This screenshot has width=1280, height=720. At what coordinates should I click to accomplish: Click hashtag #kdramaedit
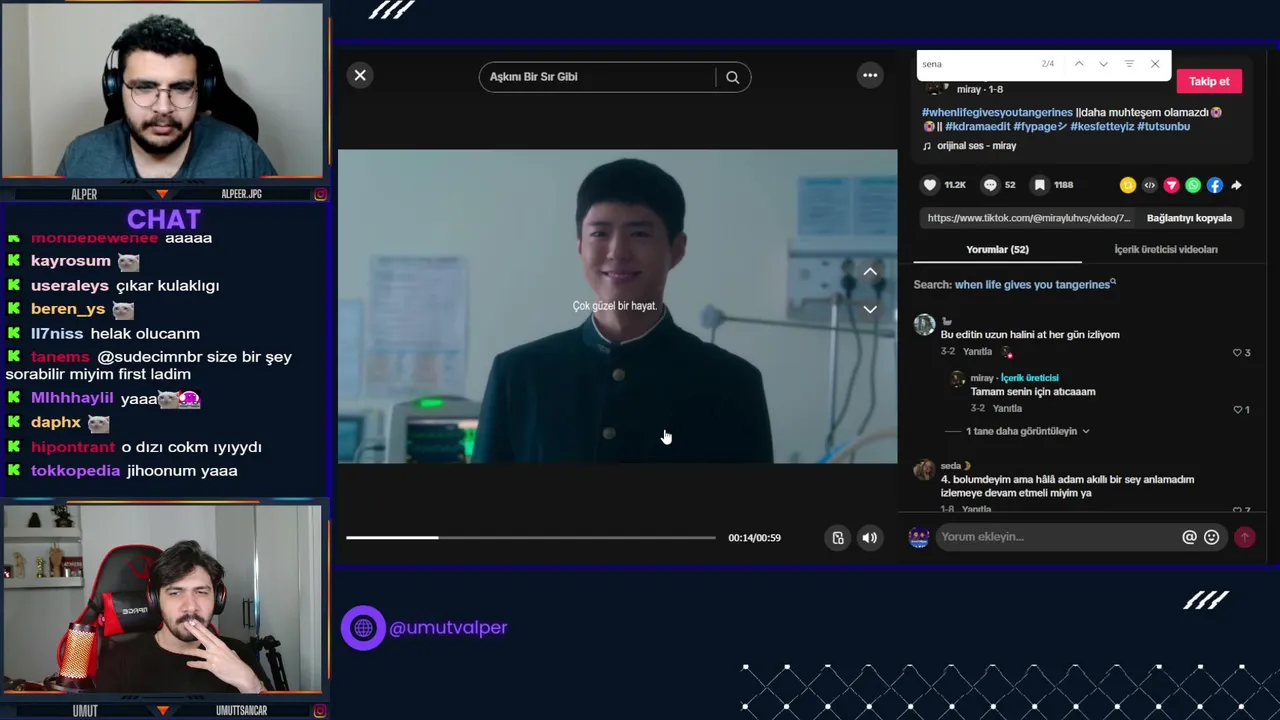coord(977,127)
